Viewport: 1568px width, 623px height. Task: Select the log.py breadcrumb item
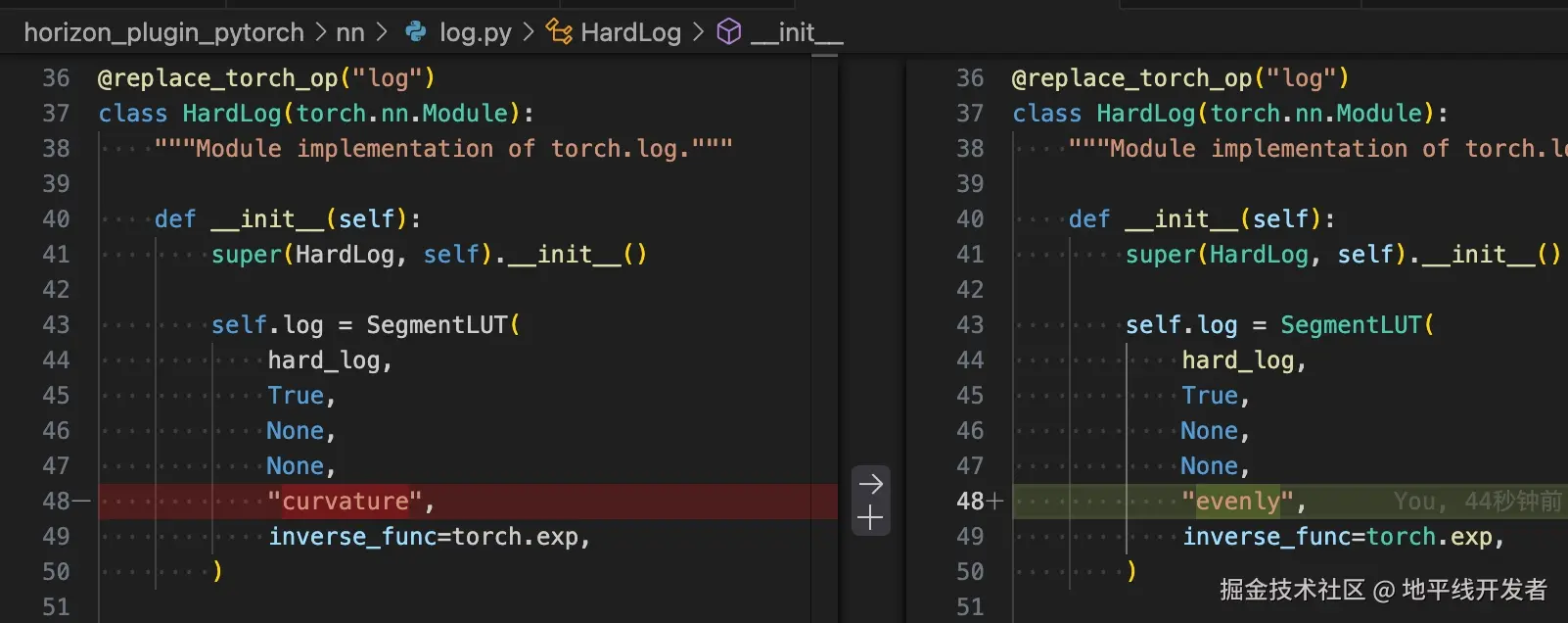point(475,32)
